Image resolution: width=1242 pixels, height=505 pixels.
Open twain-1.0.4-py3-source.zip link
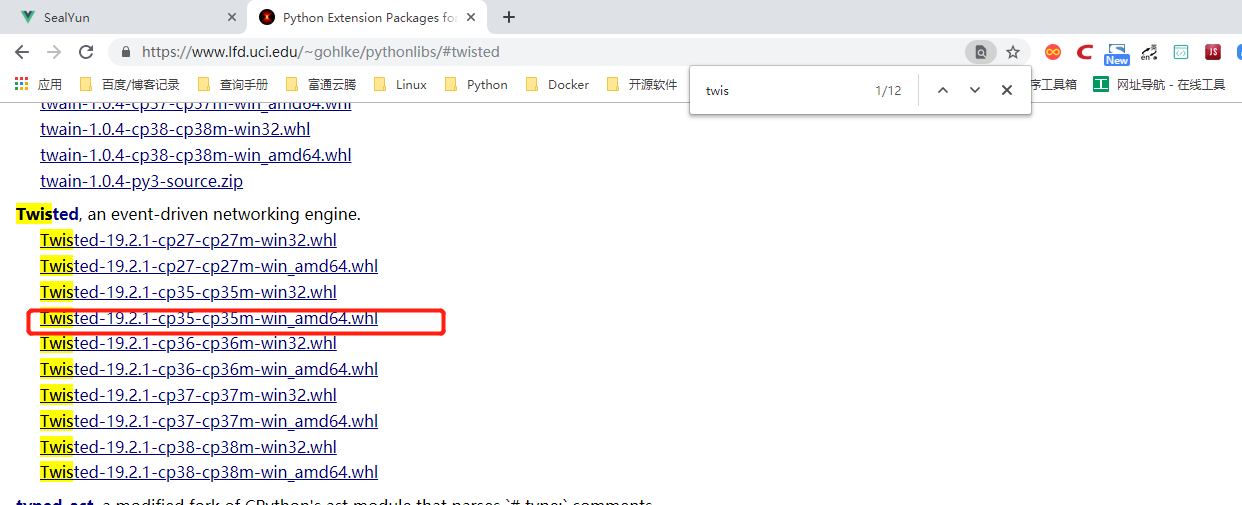click(141, 181)
